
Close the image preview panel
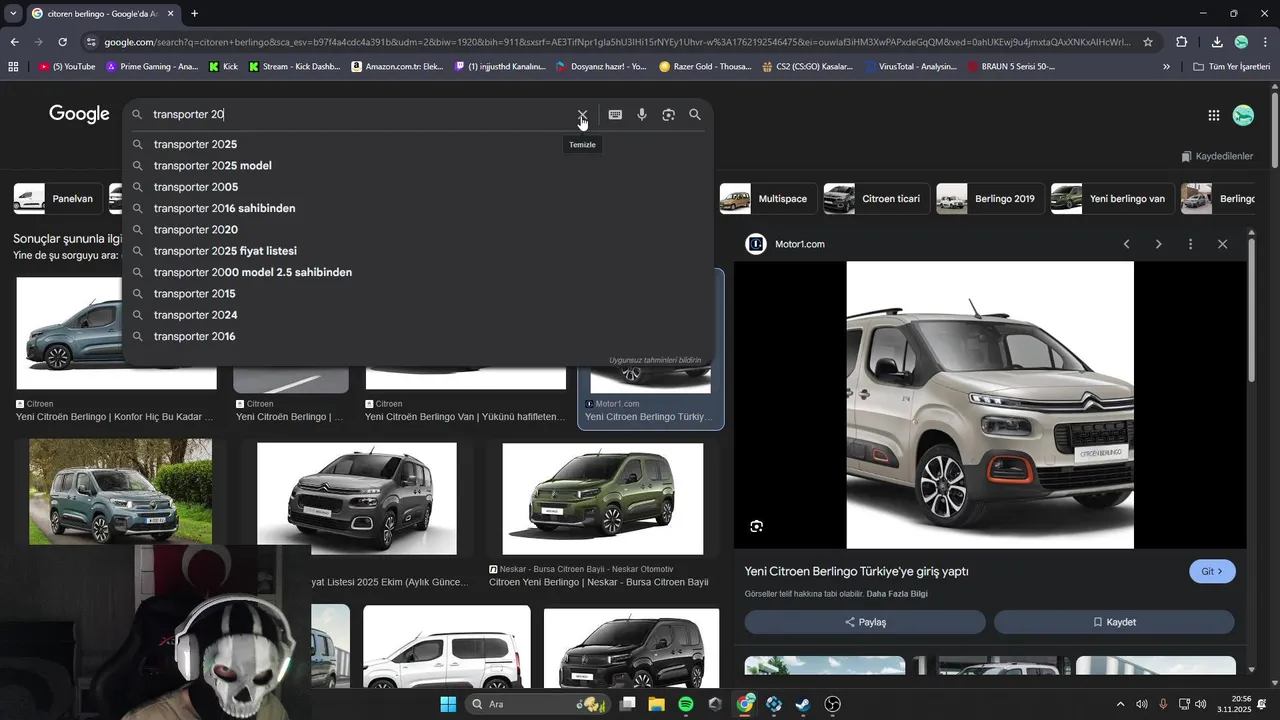tap(1222, 244)
